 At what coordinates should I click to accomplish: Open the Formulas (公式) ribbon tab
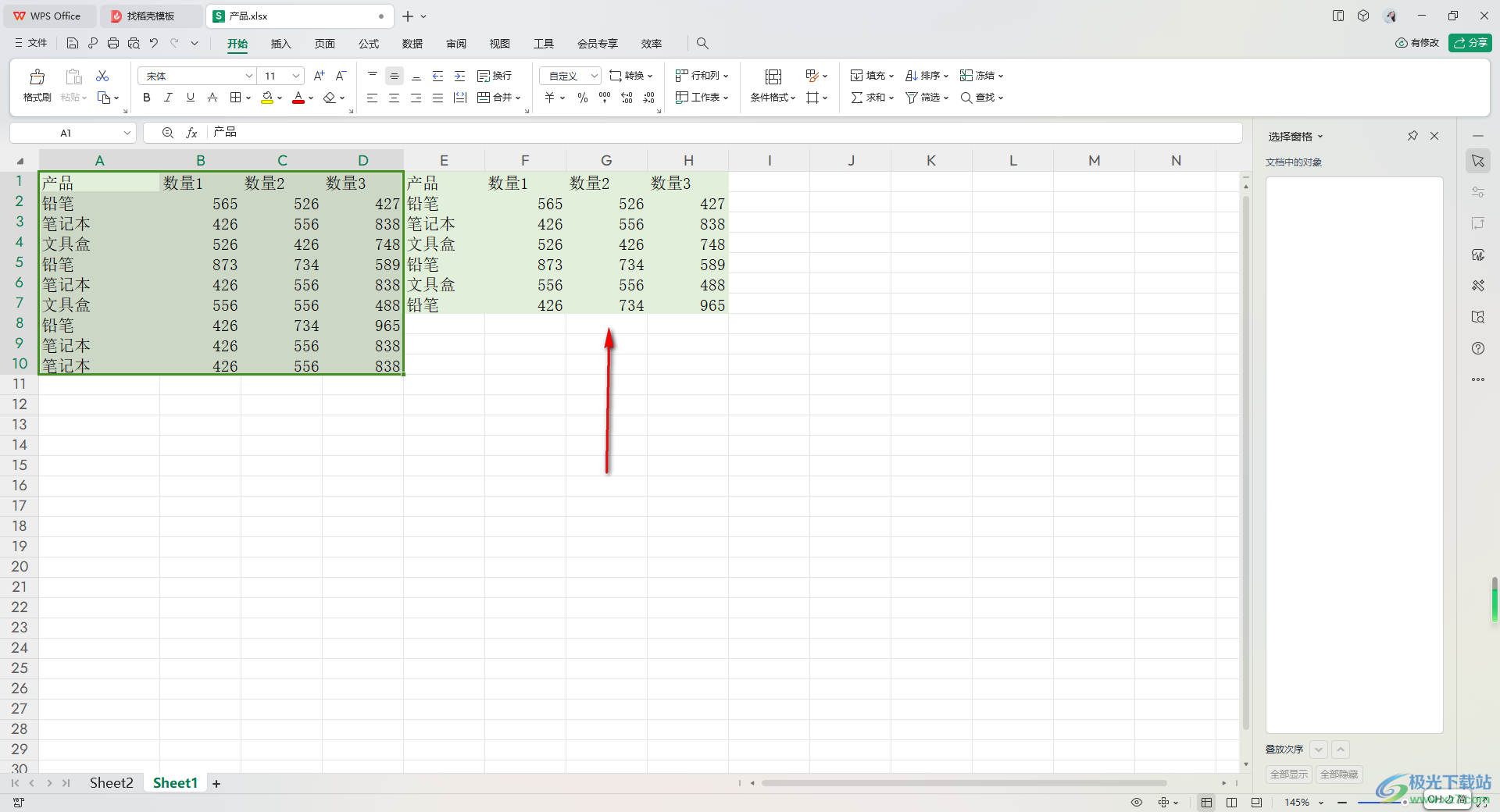[x=369, y=44]
